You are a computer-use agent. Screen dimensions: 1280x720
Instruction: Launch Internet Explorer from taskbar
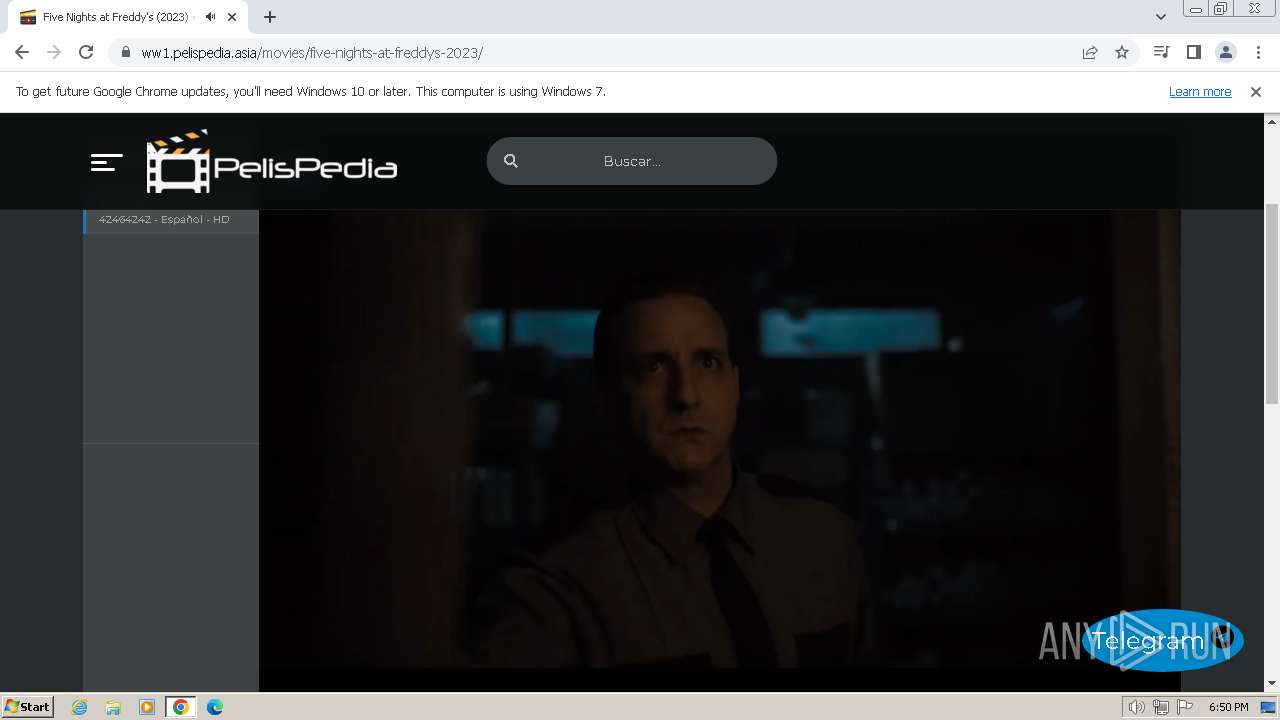click(79, 707)
